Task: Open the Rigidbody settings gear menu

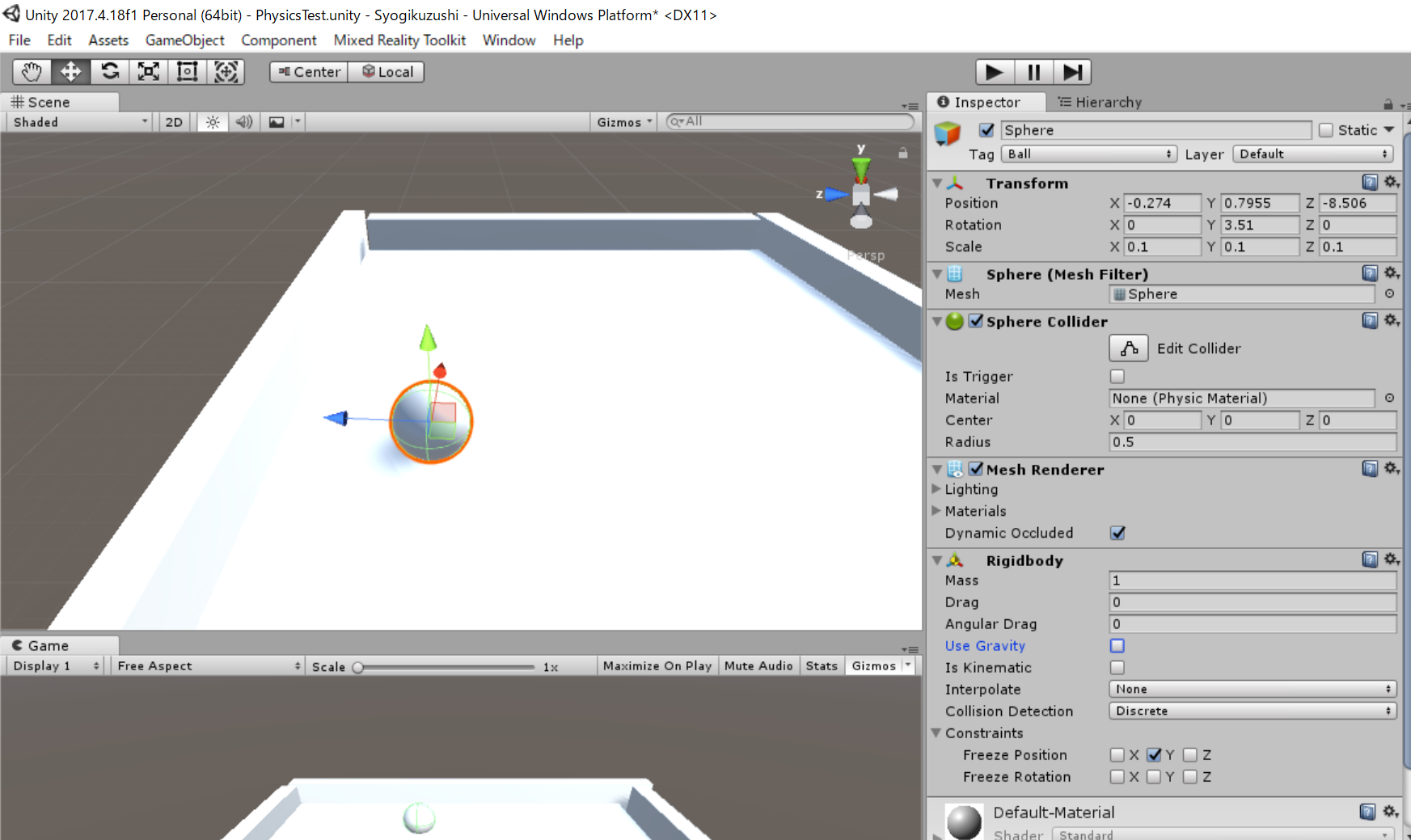Action: [x=1392, y=559]
